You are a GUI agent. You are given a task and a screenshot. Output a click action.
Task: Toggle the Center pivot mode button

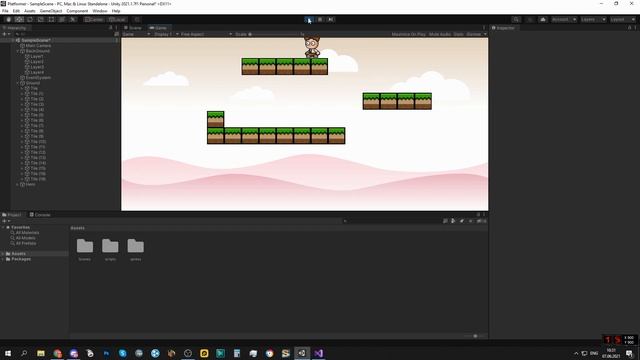[x=94, y=20]
